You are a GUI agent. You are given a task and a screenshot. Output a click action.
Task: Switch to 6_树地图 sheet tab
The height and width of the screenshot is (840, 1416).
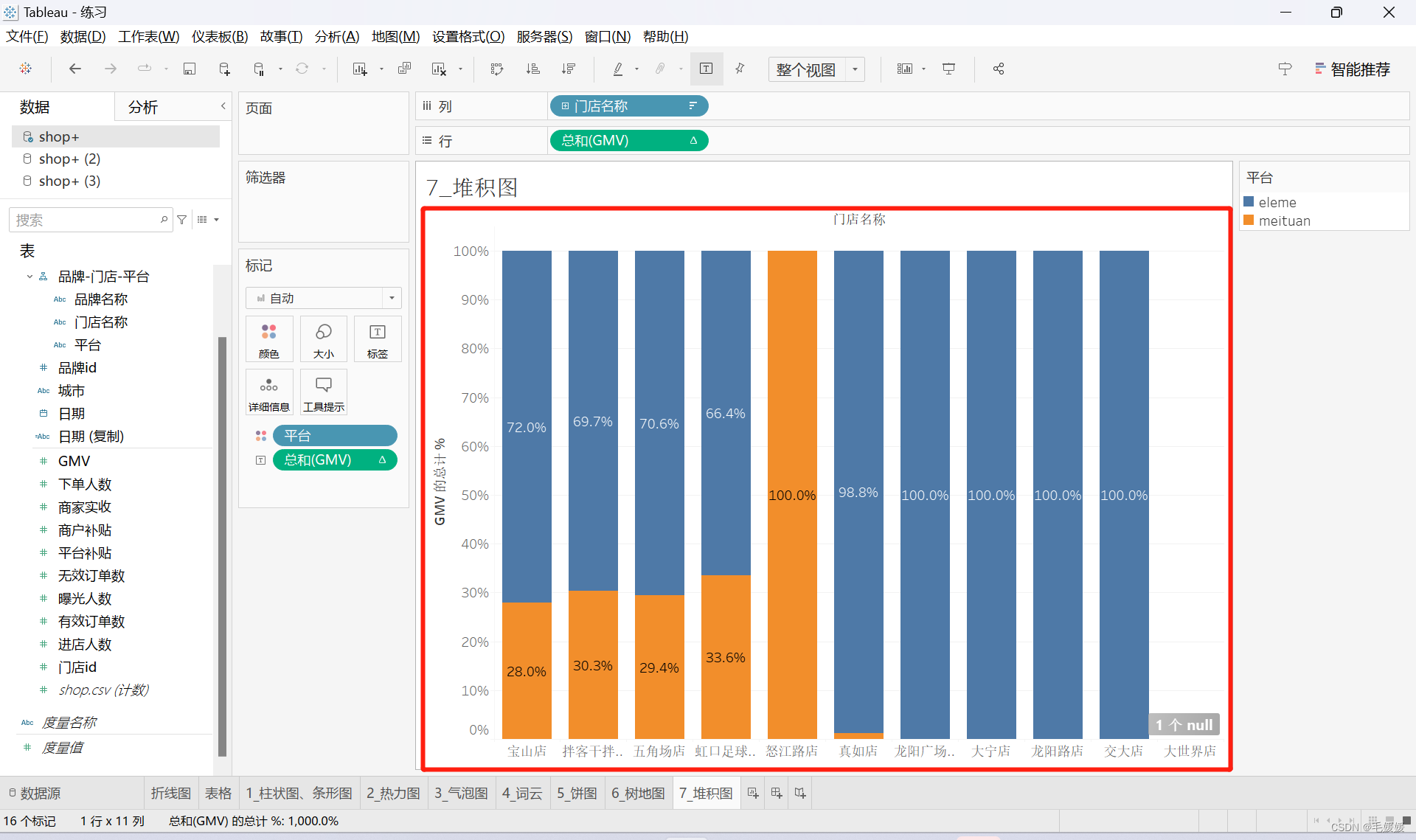[x=638, y=794]
